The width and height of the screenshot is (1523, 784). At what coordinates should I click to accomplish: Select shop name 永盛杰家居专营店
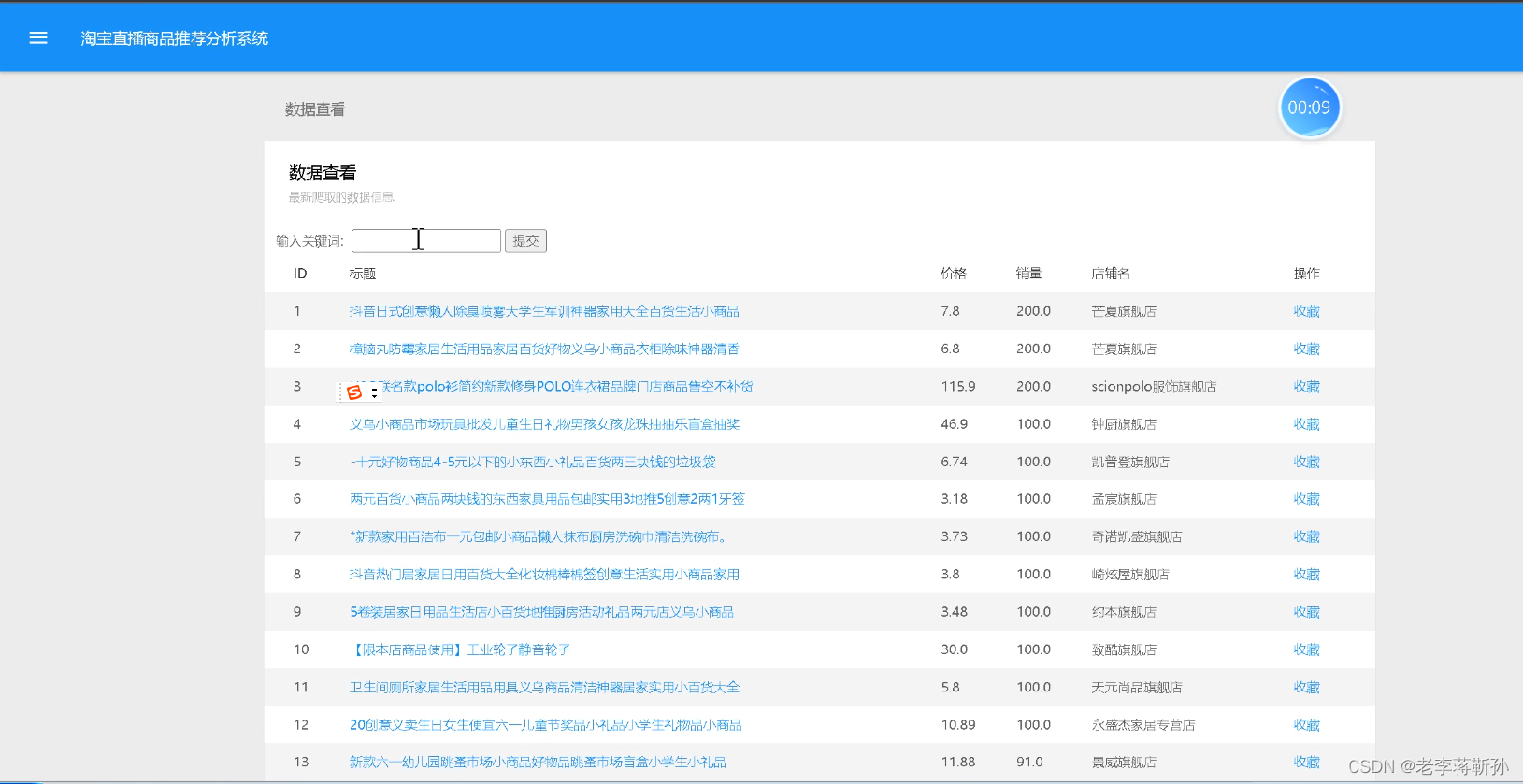[1143, 724]
